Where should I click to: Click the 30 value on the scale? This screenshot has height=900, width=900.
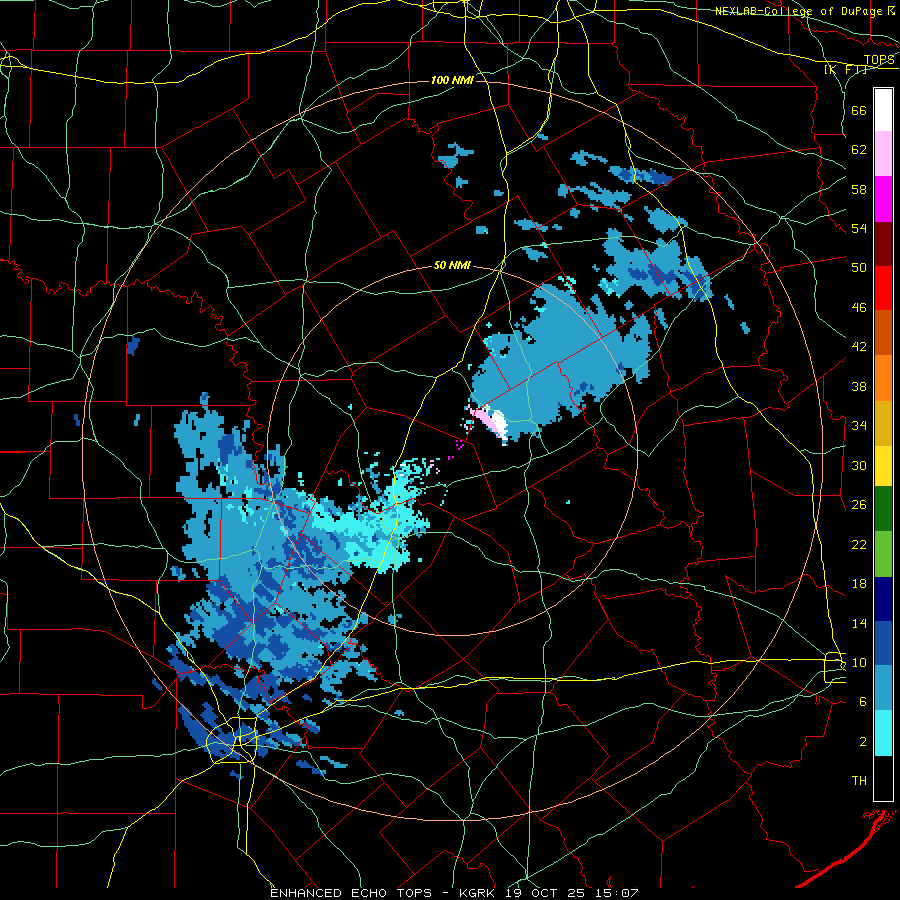click(x=859, y=465)
